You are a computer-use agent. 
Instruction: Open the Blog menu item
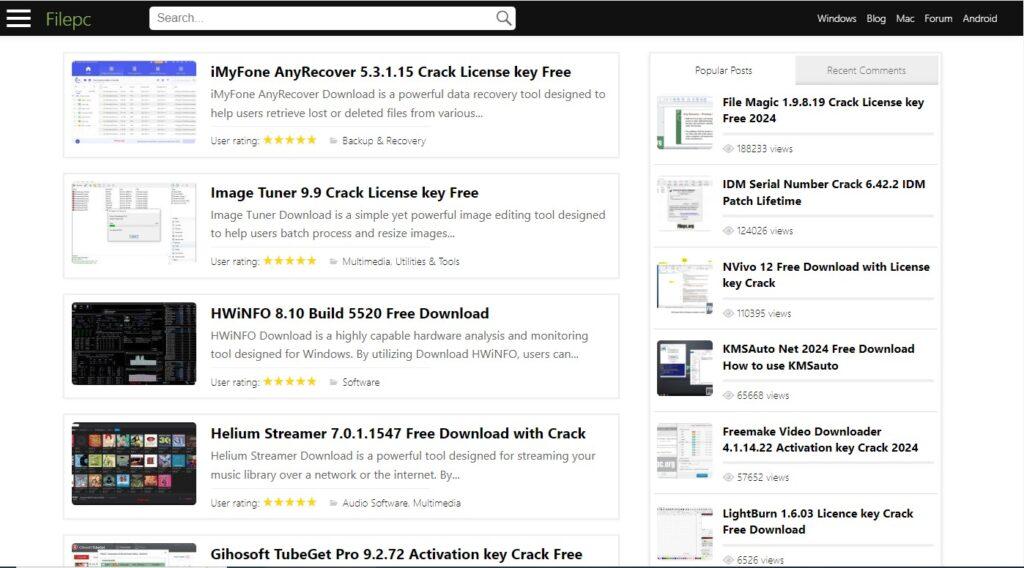[876, 19]
